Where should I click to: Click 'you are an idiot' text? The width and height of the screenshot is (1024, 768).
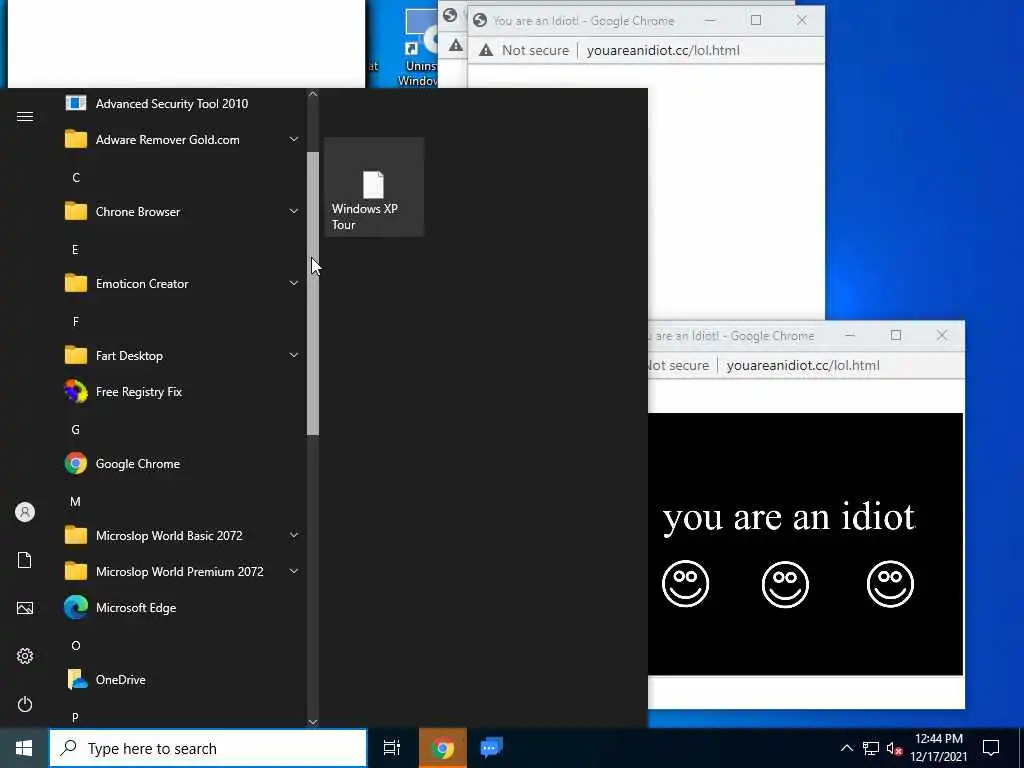[789, 517]
